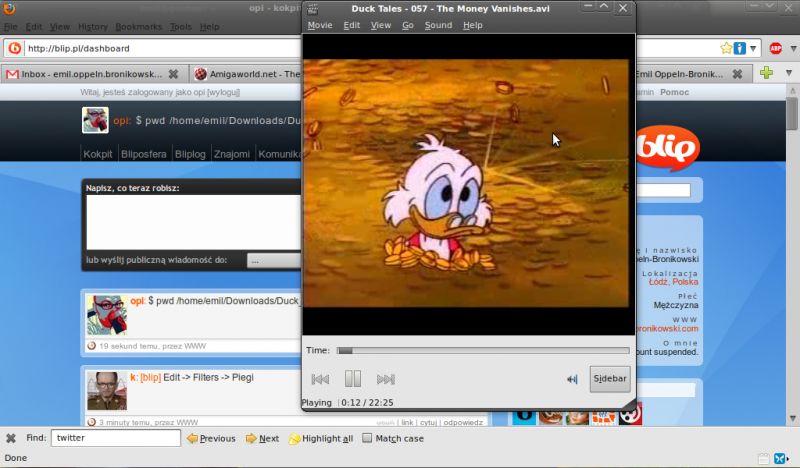Click the notepad status bar icon
This screenshot has height=468, width=800.
click(763, 458)
